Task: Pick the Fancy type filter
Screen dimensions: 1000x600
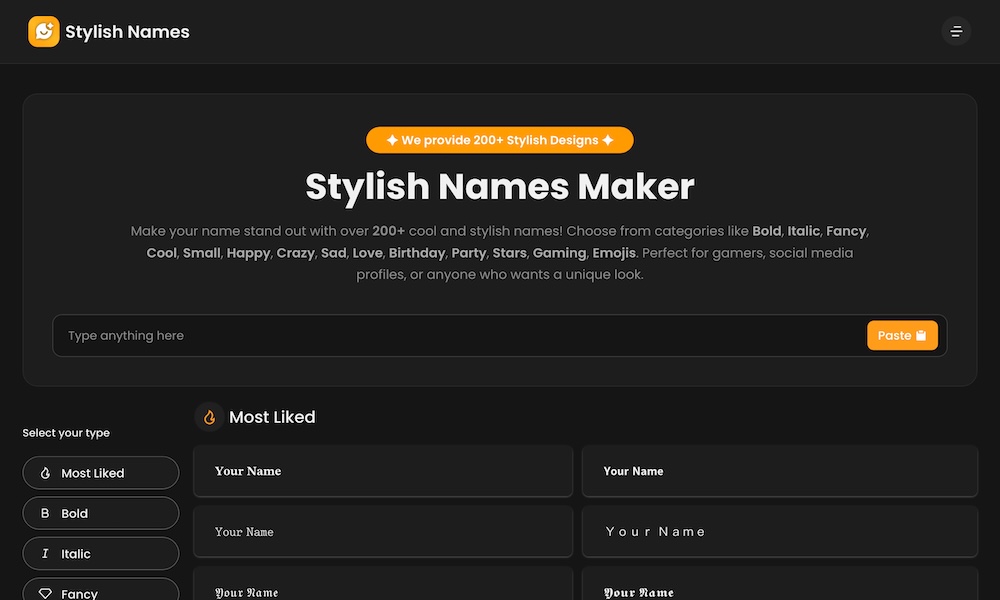Action: (x=101, y=590)
